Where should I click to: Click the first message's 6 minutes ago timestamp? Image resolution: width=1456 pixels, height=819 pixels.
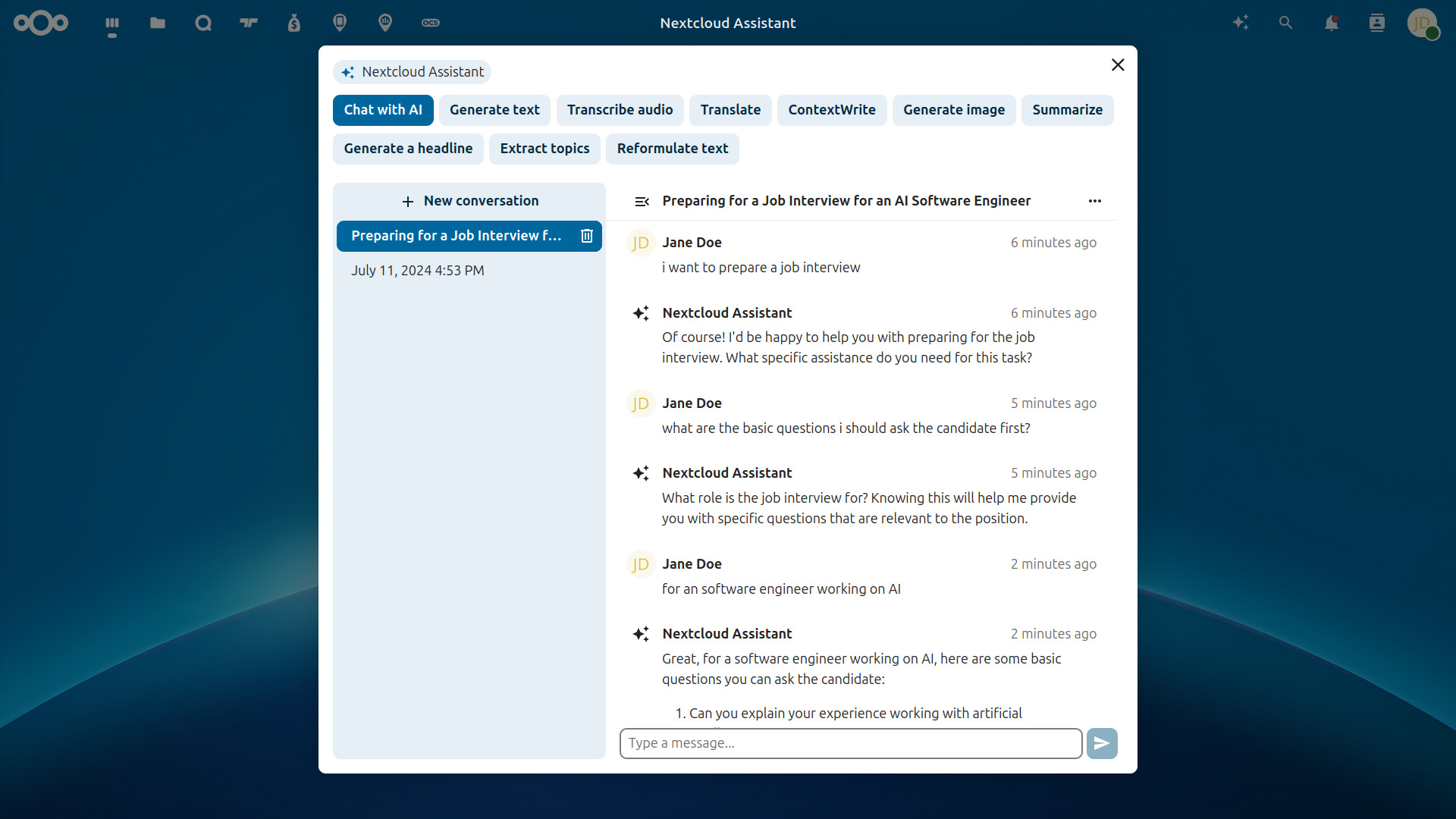[x=1053, y=243]
